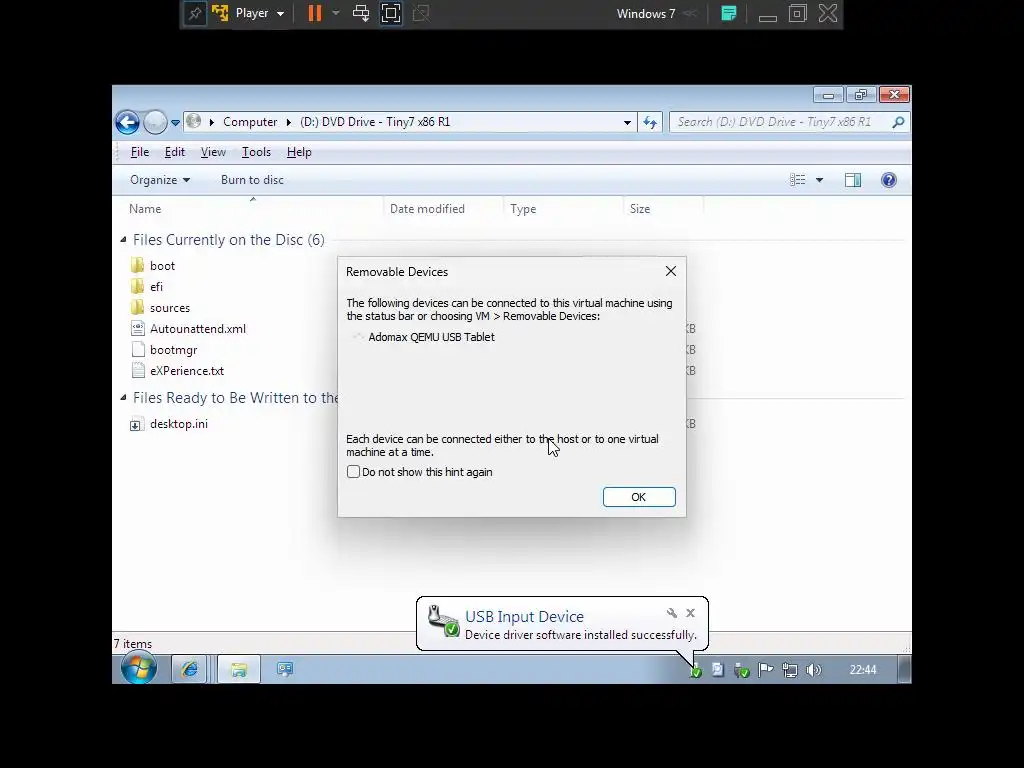
Task: Click the search magnifier icon
Action: point(899,122)
